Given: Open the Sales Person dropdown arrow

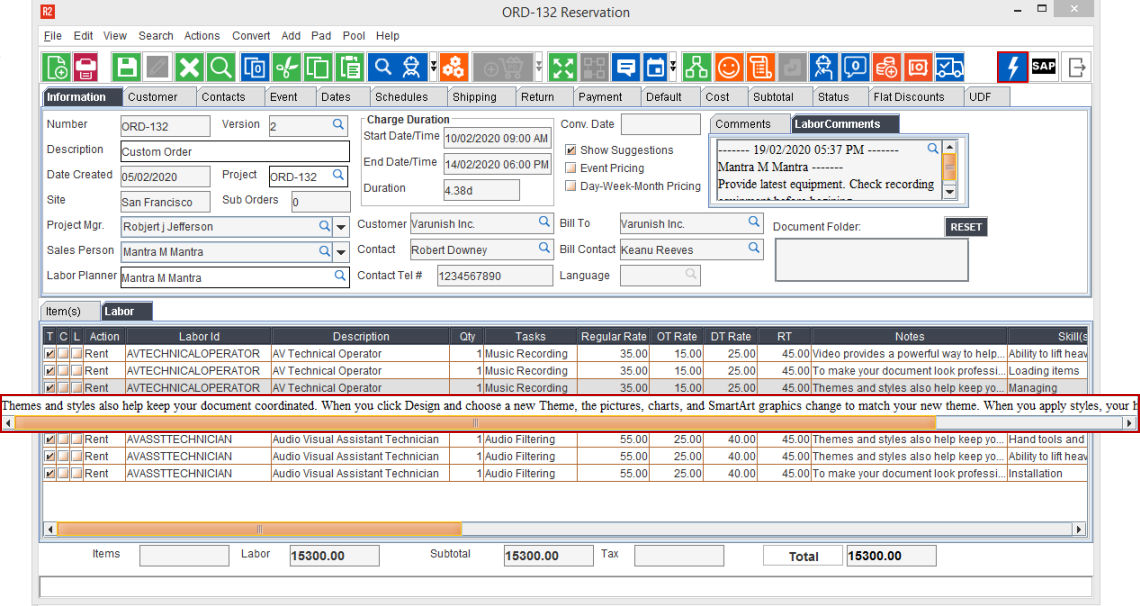Looking at the screenshot, I should tap(342, 252).
